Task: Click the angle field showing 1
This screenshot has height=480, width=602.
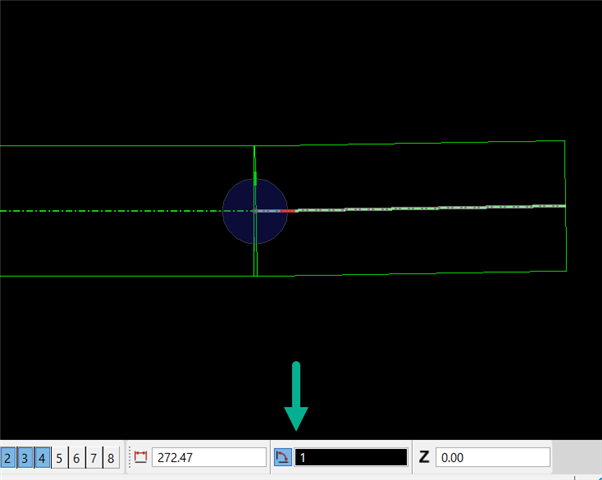Action: coord(351,457)
